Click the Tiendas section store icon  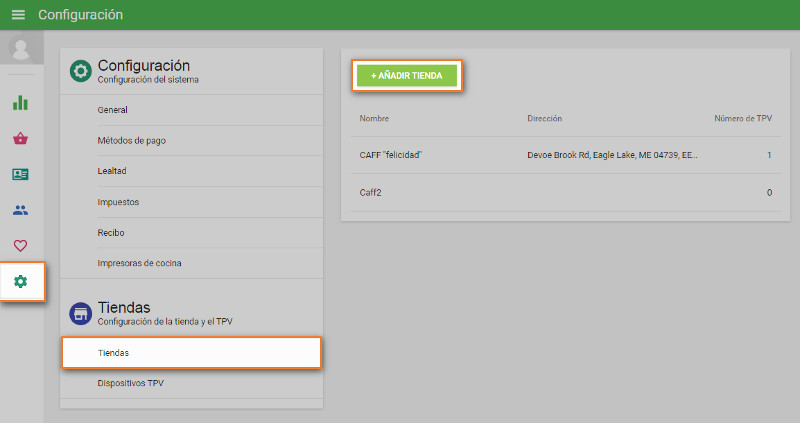pyautogui.click(x=81, y=313)
